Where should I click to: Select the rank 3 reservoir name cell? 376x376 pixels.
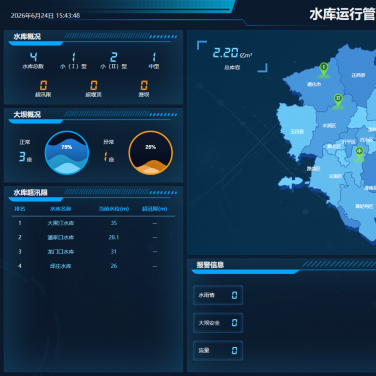pos(60,252)
